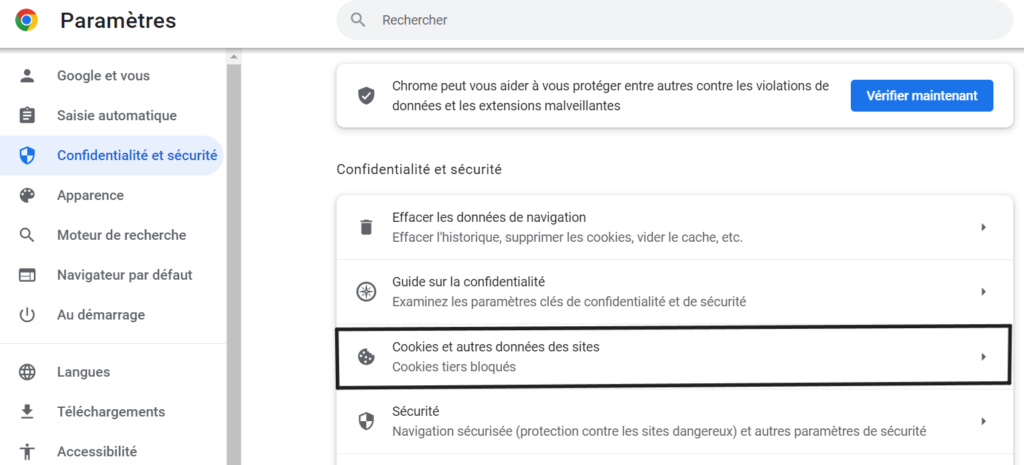This screenshot has width=1024, height=465.
Task: Click the Rechercher settings search field
Action: pos(675,20)
